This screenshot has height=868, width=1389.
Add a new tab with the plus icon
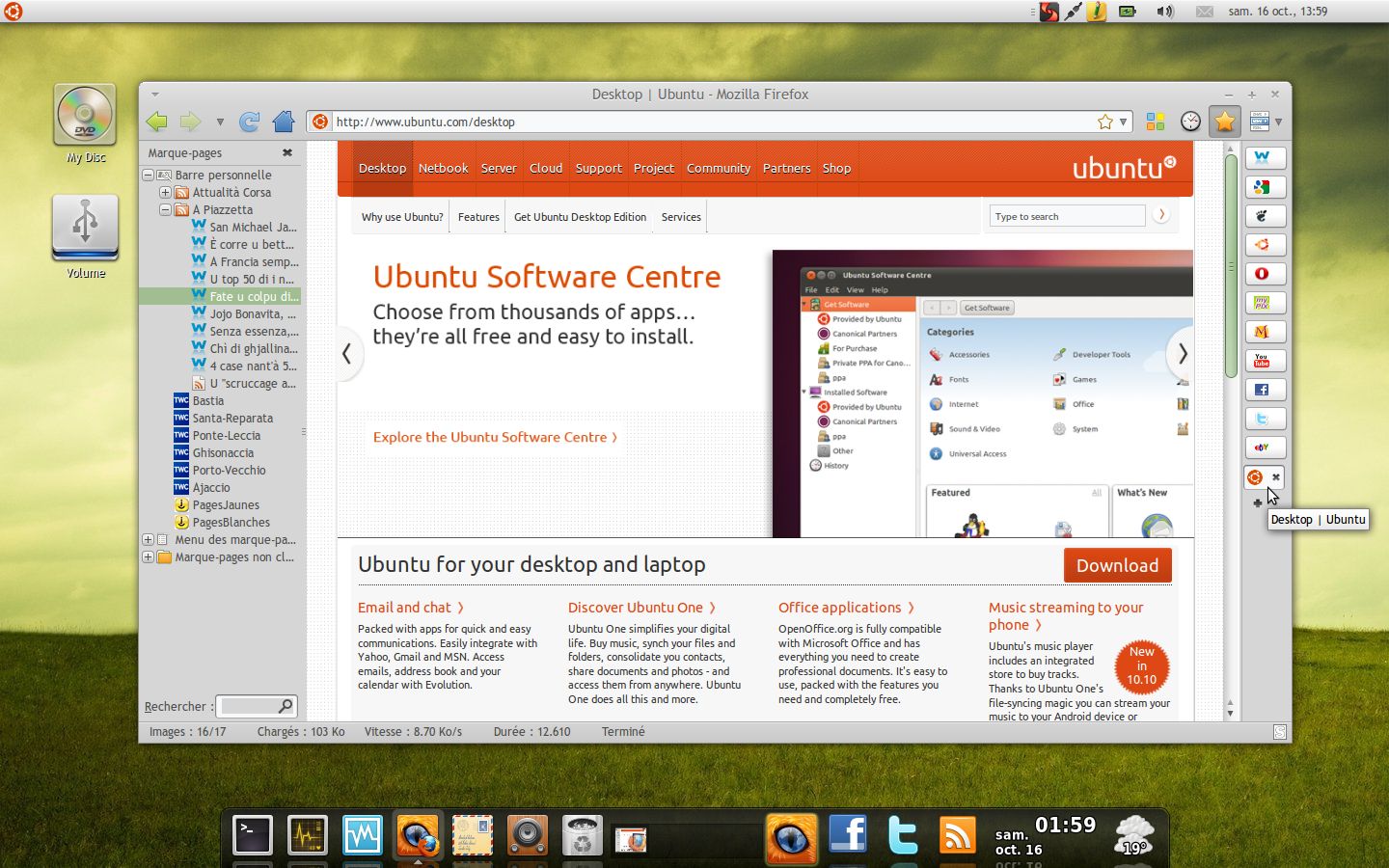click(1257, 502)
